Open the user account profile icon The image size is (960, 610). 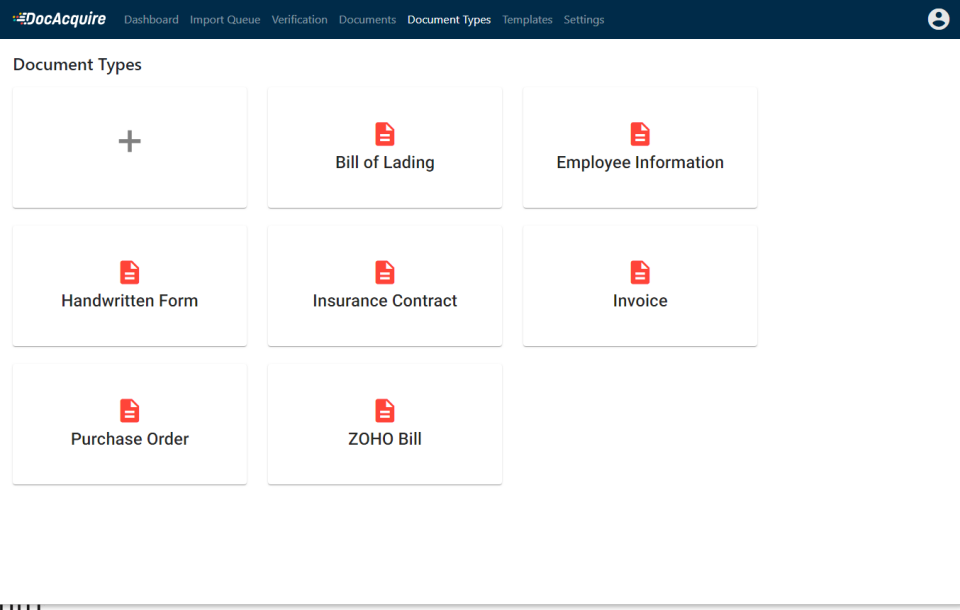(938, 20)
